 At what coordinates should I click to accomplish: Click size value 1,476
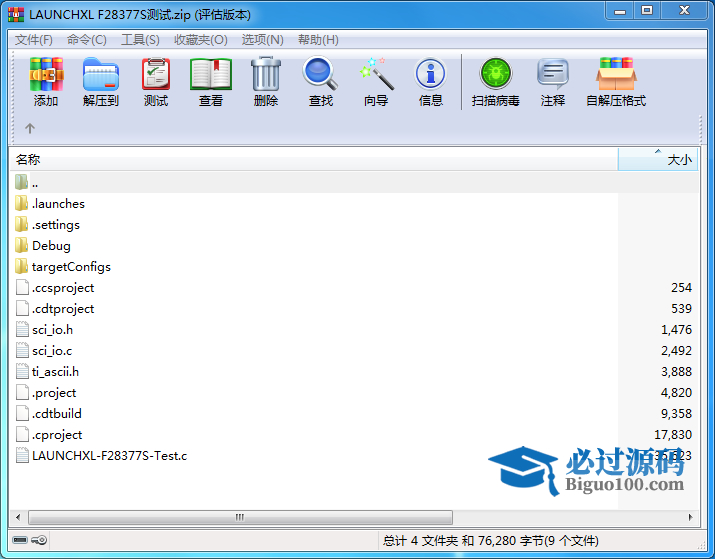point(676,330)
